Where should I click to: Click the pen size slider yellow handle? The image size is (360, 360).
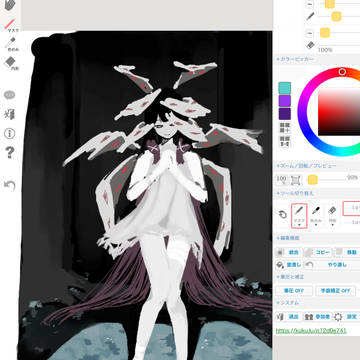tap(336, 16)
